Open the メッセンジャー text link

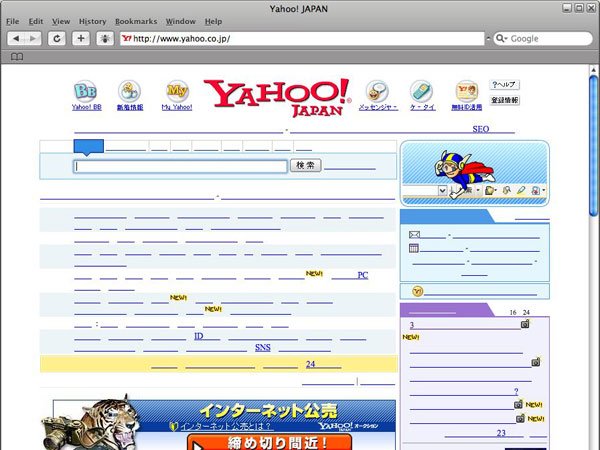click(378, 107)
